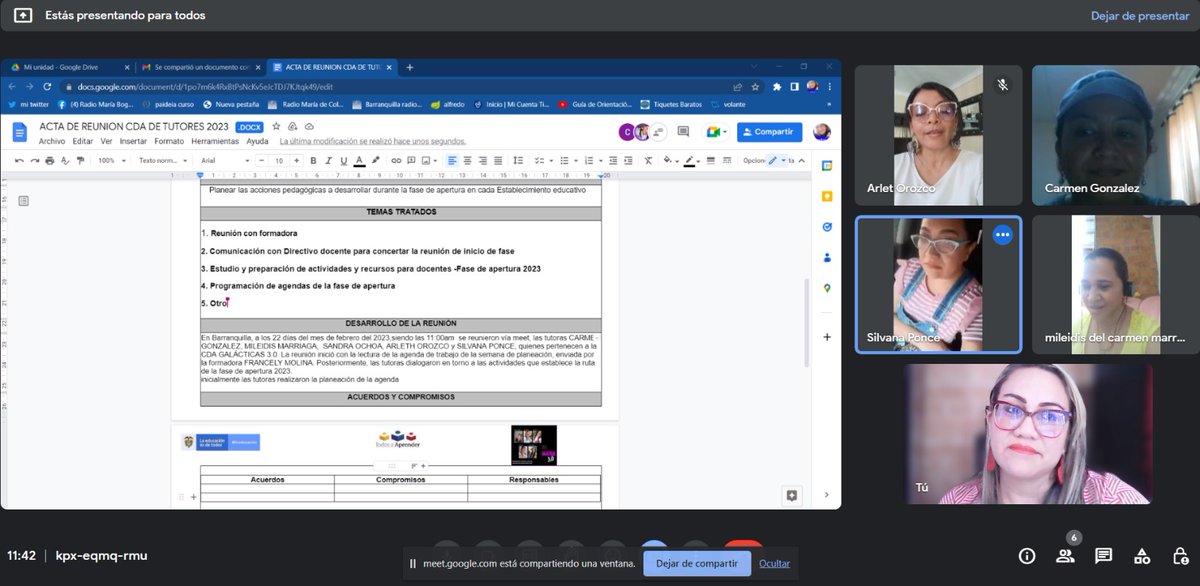Screen dimensions: 1200x586
Task: Decrease indent in Docs toolbar
Action: point(613,160)
